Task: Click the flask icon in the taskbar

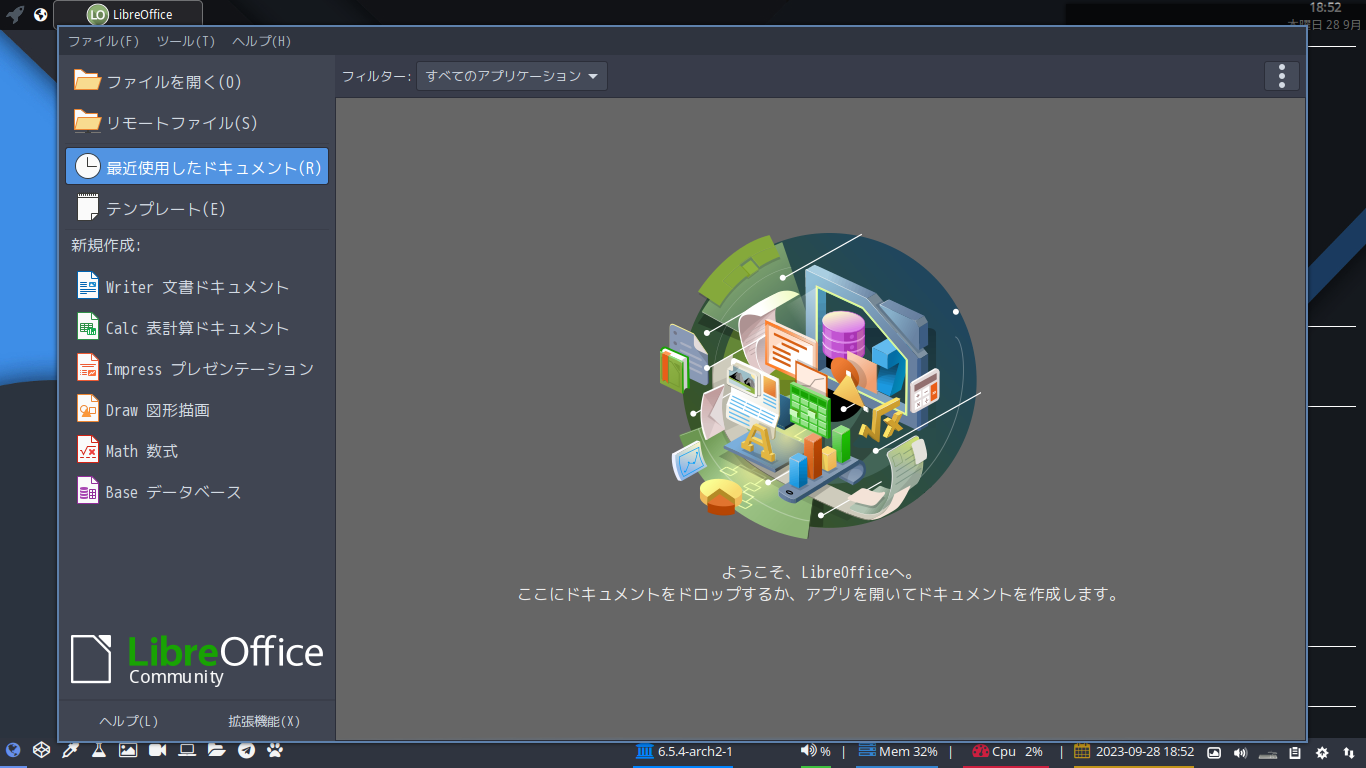Action: point(99,750)
